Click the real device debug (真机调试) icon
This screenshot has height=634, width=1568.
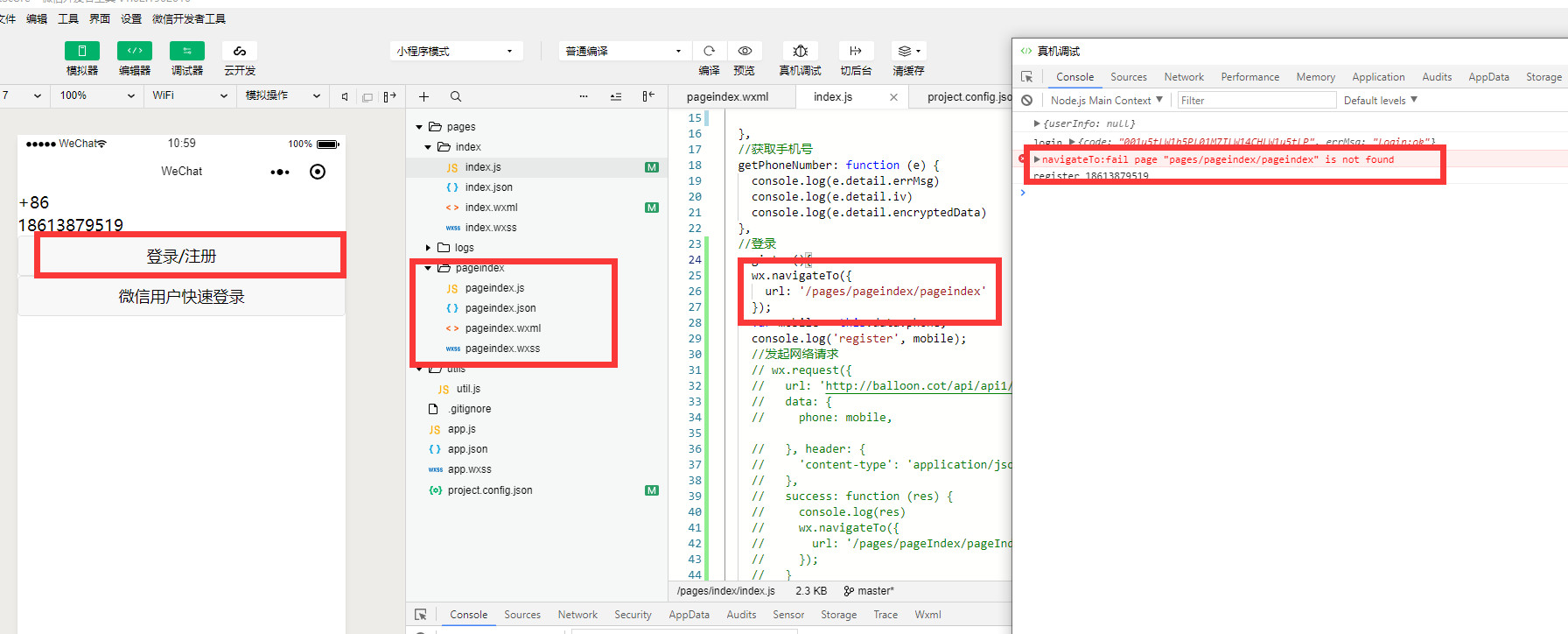point(800,51)
